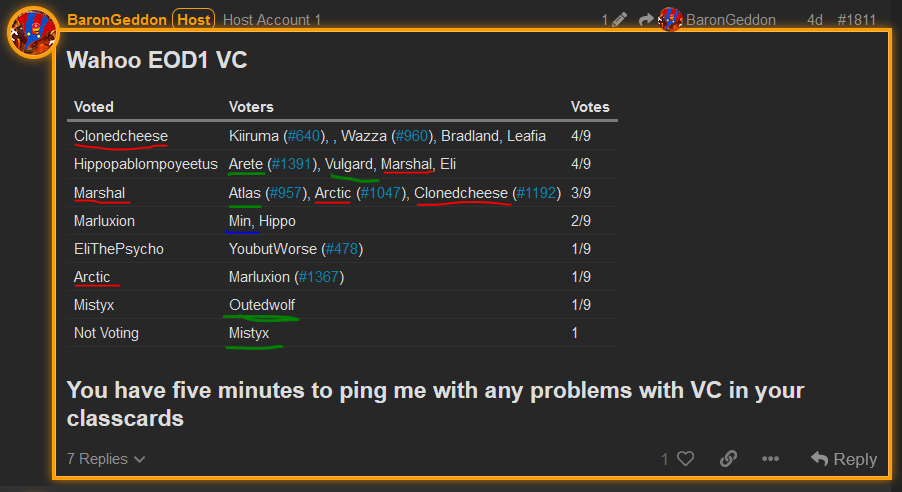Open post link #478 next to YoubutWorse

click(342, 249)
